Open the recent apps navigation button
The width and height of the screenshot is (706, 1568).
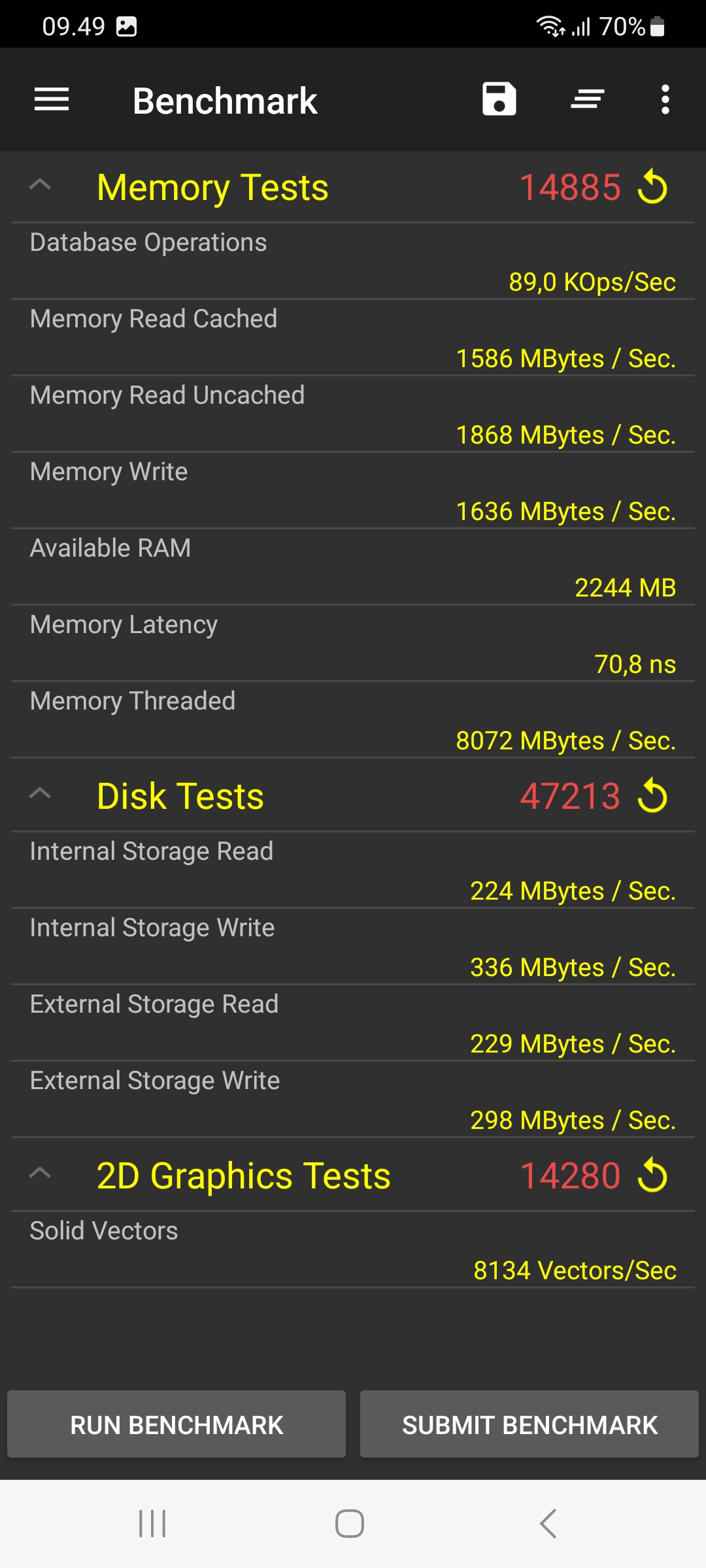coord(152,1524)
